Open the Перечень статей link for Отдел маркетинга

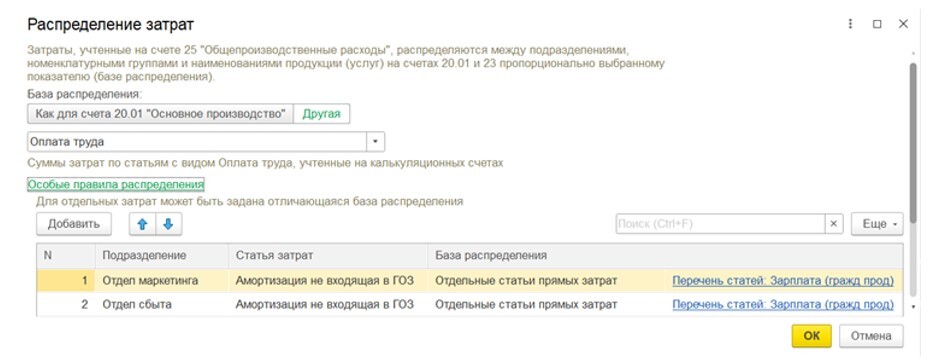tap(783, 280)
